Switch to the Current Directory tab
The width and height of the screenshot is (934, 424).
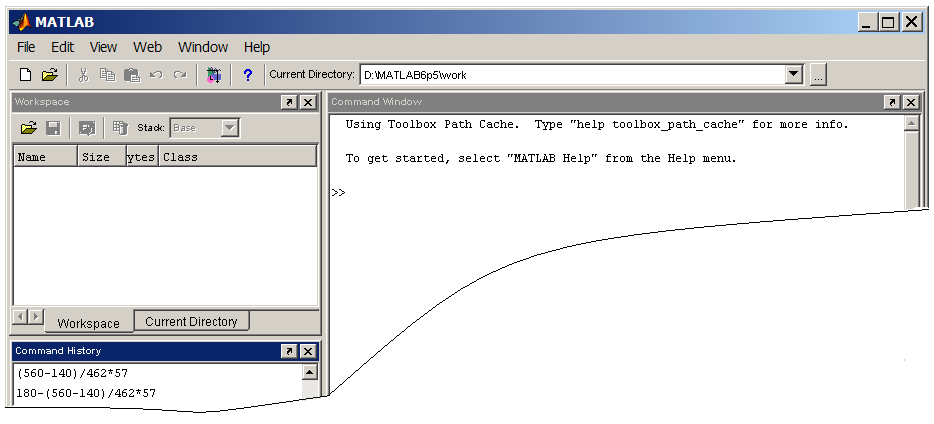coord(191,322)
